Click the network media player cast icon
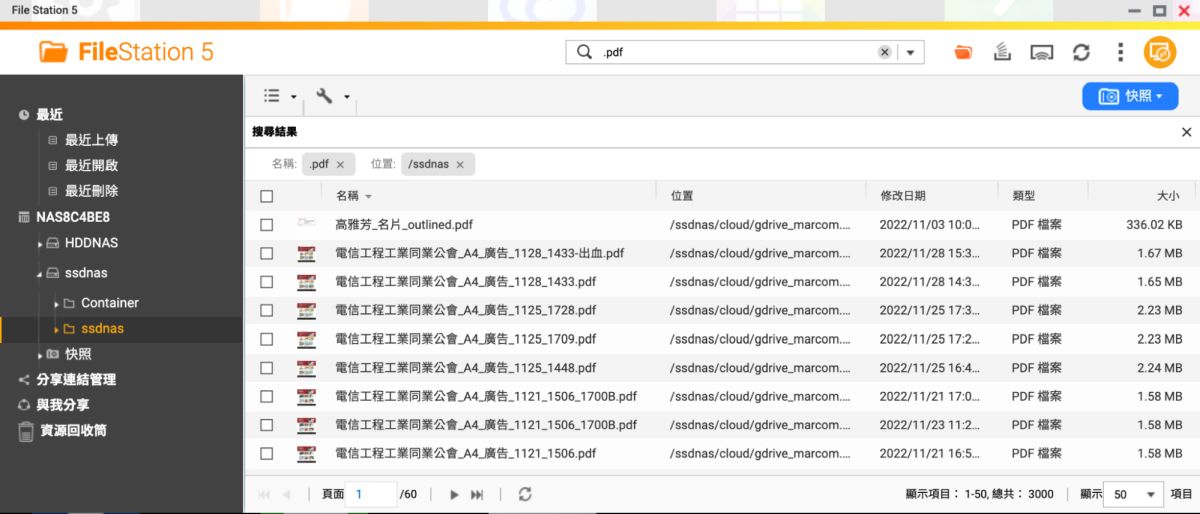Viewport: 1200px width, 514px height. 1042,52
